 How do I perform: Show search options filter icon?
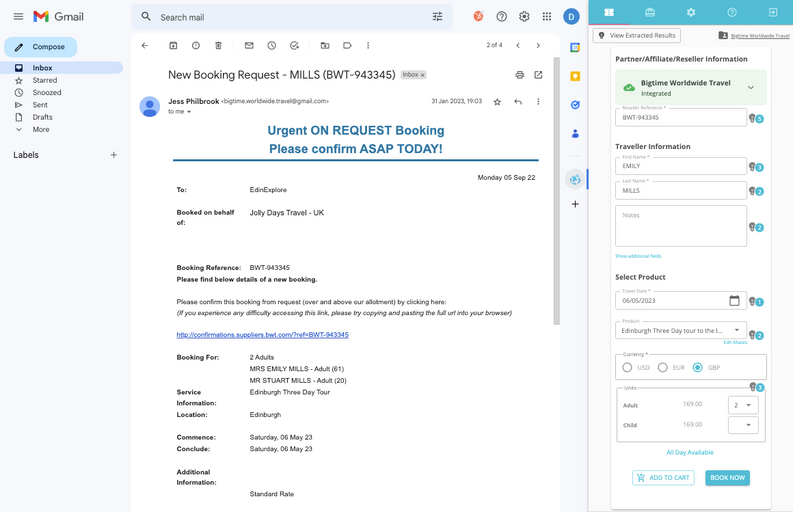tap(437, 17)
